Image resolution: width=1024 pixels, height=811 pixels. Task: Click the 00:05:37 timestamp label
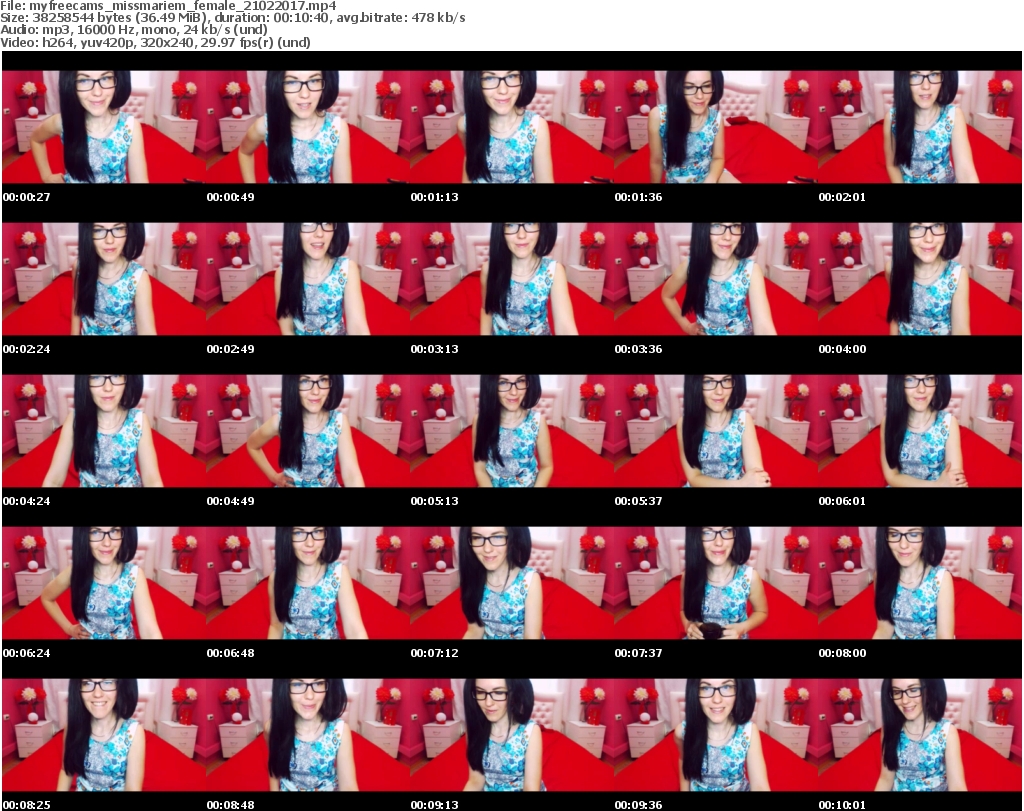click(x=638, y=501)
